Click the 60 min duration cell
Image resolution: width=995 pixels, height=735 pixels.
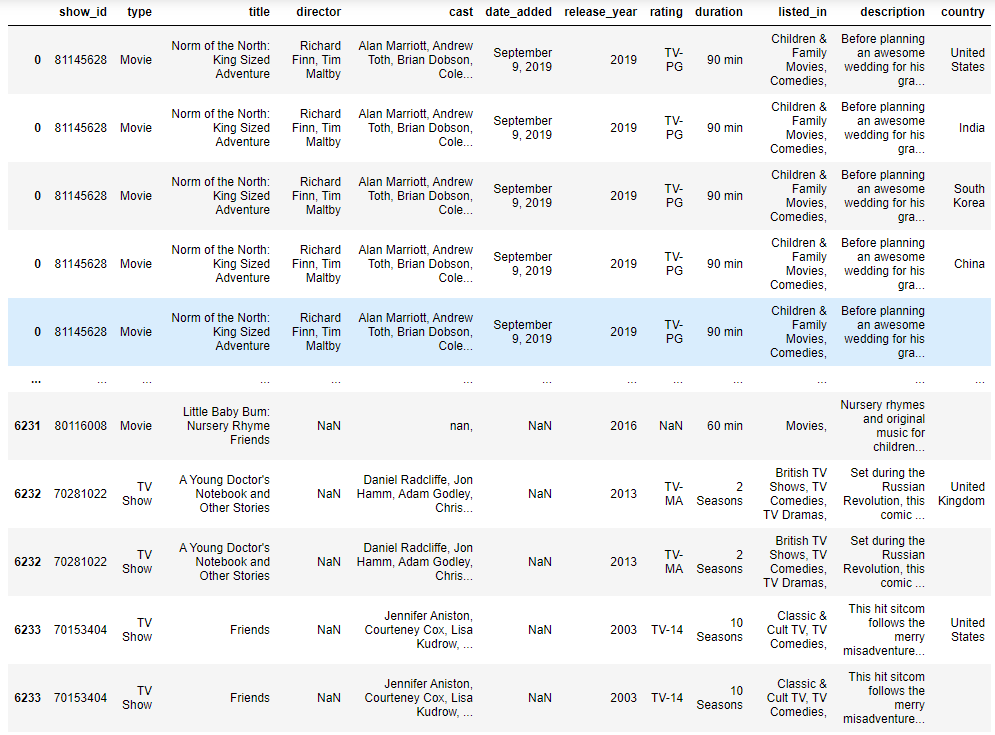tap(725, 425)
